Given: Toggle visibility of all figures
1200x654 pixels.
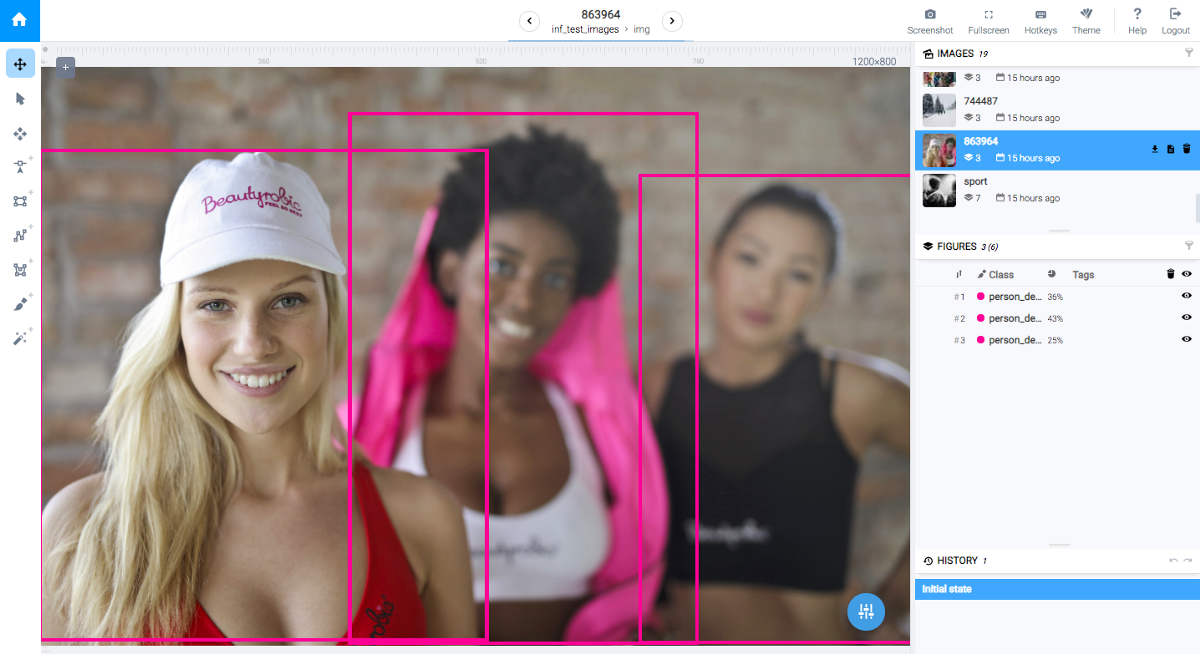Looking at the screenshot, I should click(x=1187, y=274).
